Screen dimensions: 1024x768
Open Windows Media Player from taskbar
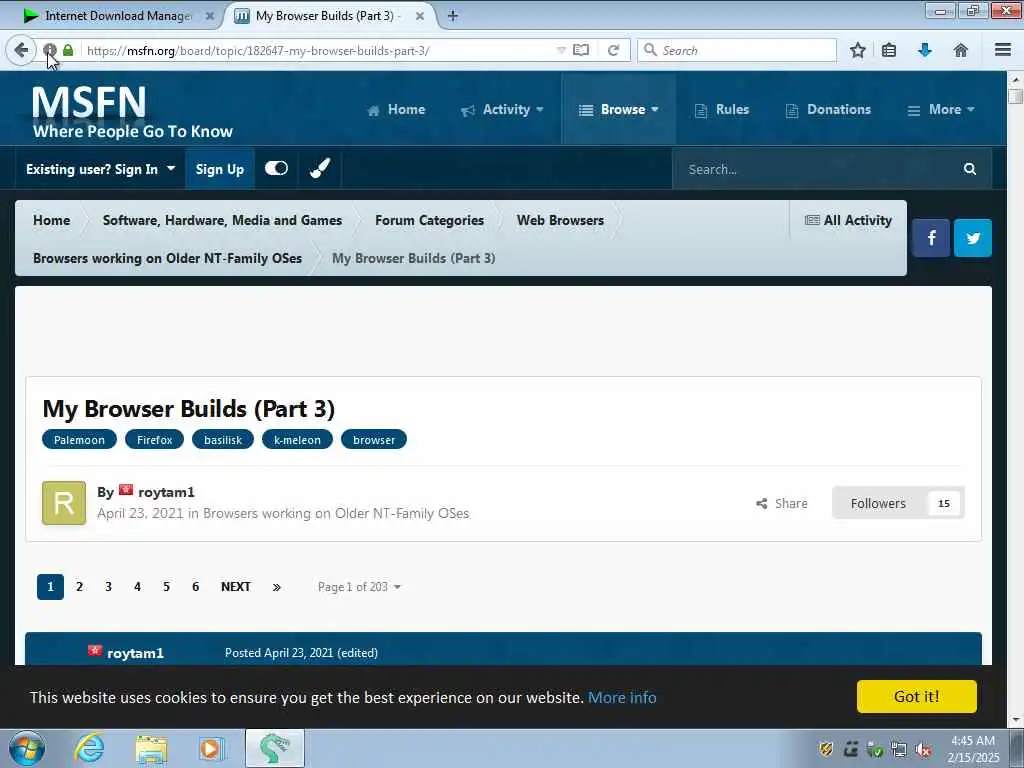(212, 748)
